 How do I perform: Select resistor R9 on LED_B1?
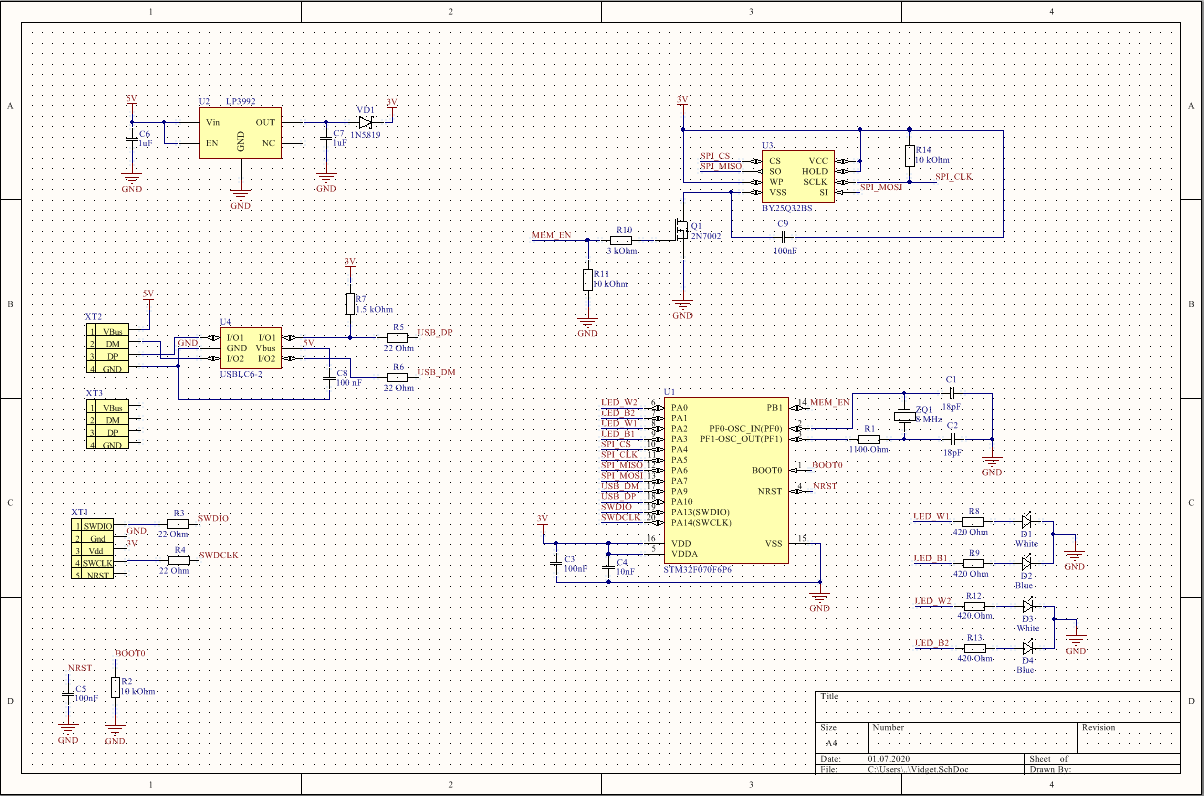pos(973,562)
